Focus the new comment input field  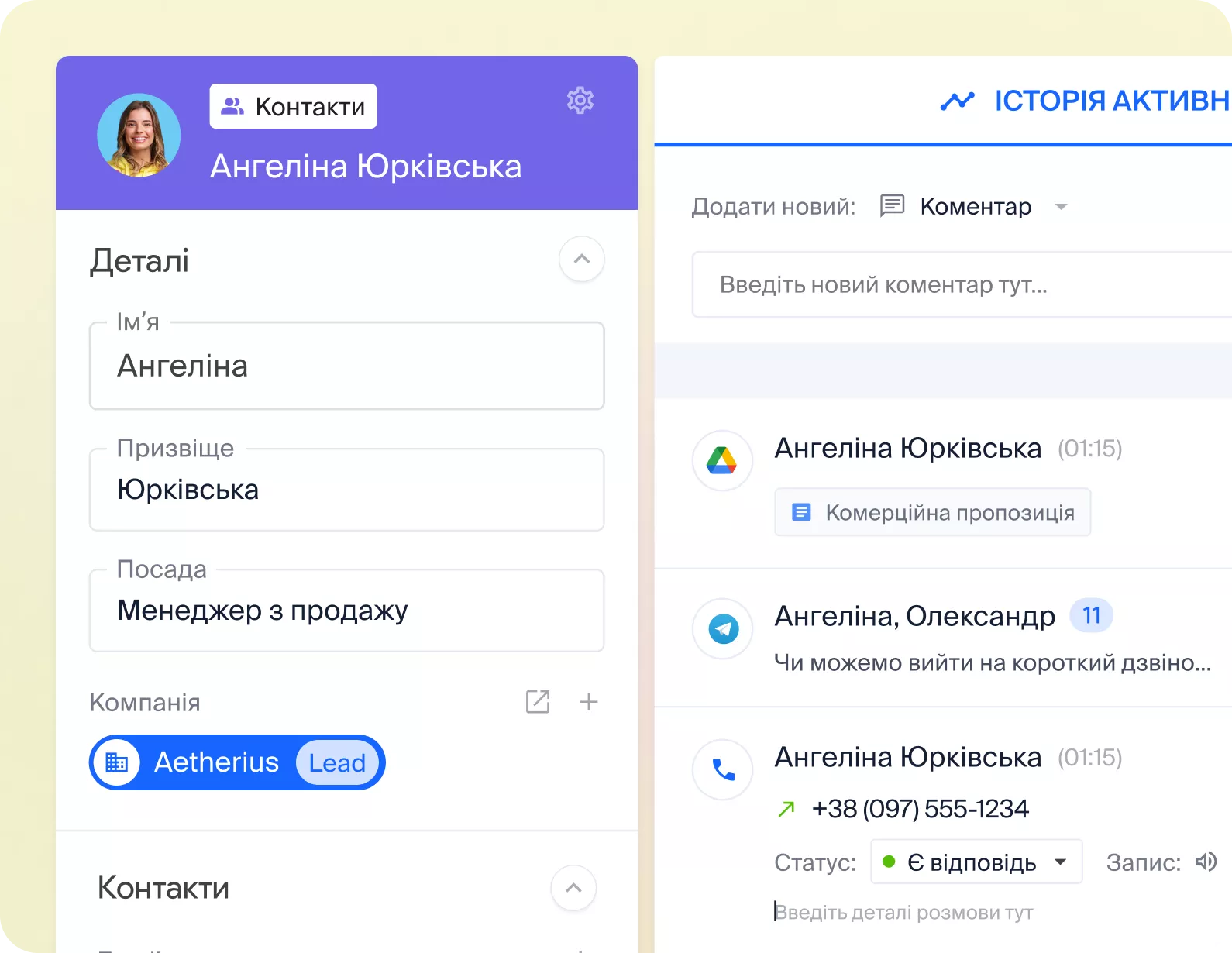(x=961, y=284)
